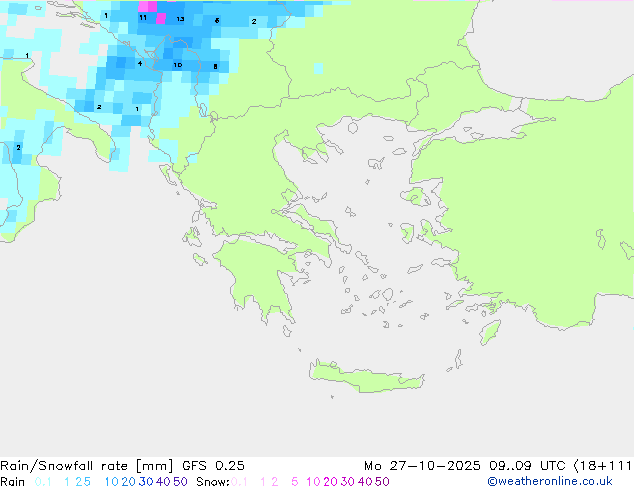
Task: Select the snow legend value 10
Action: (x=313, y=482)
